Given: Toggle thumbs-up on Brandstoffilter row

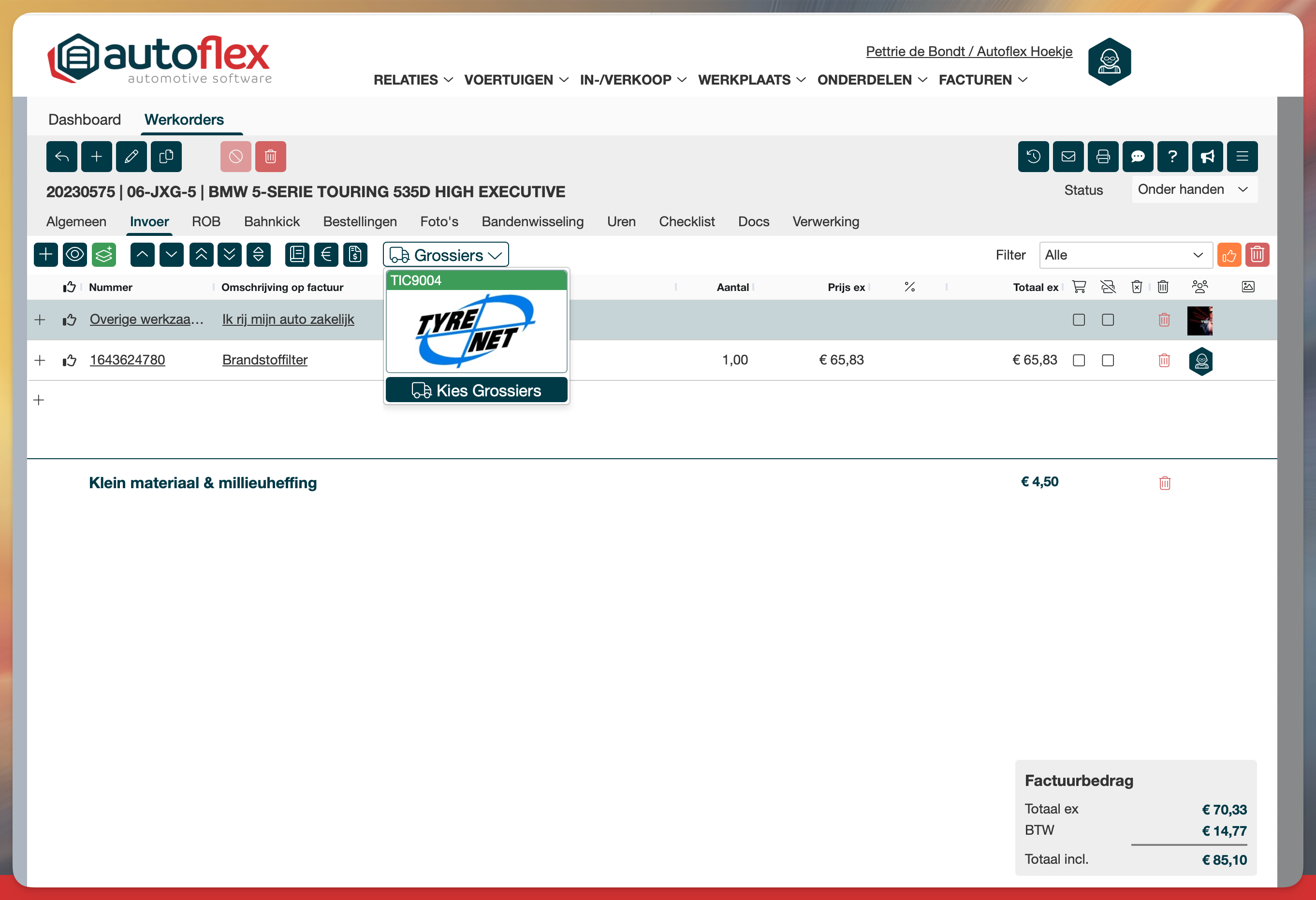Looking at the screenshot, I should point(70,361).
